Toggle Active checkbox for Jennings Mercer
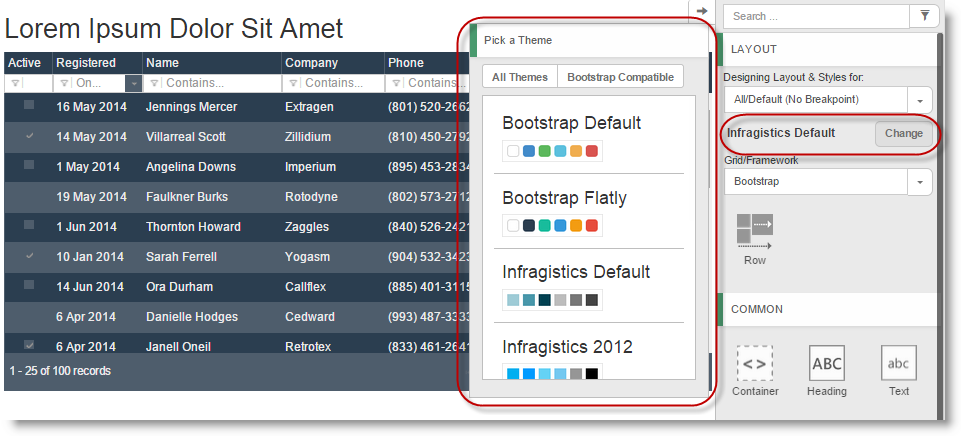Viewport: 961px width, 436px height. [x=29, y=105]
